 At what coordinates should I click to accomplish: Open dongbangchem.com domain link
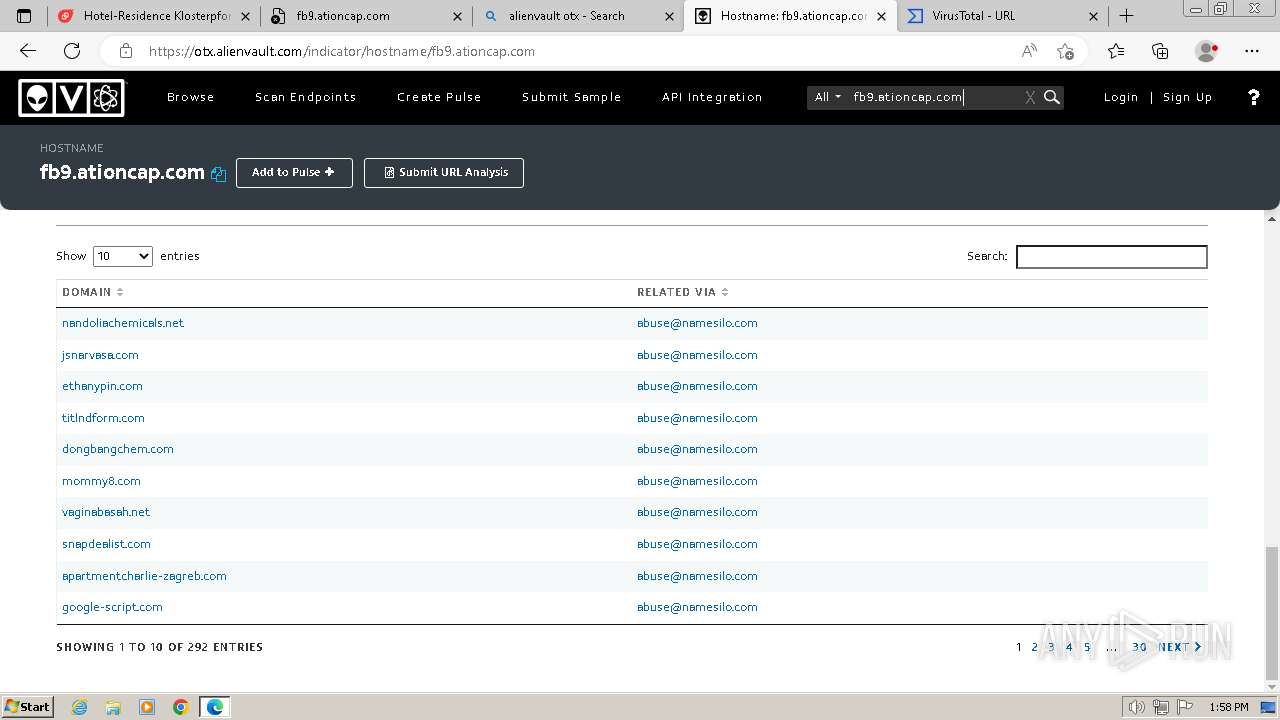[x=118, y=449]
